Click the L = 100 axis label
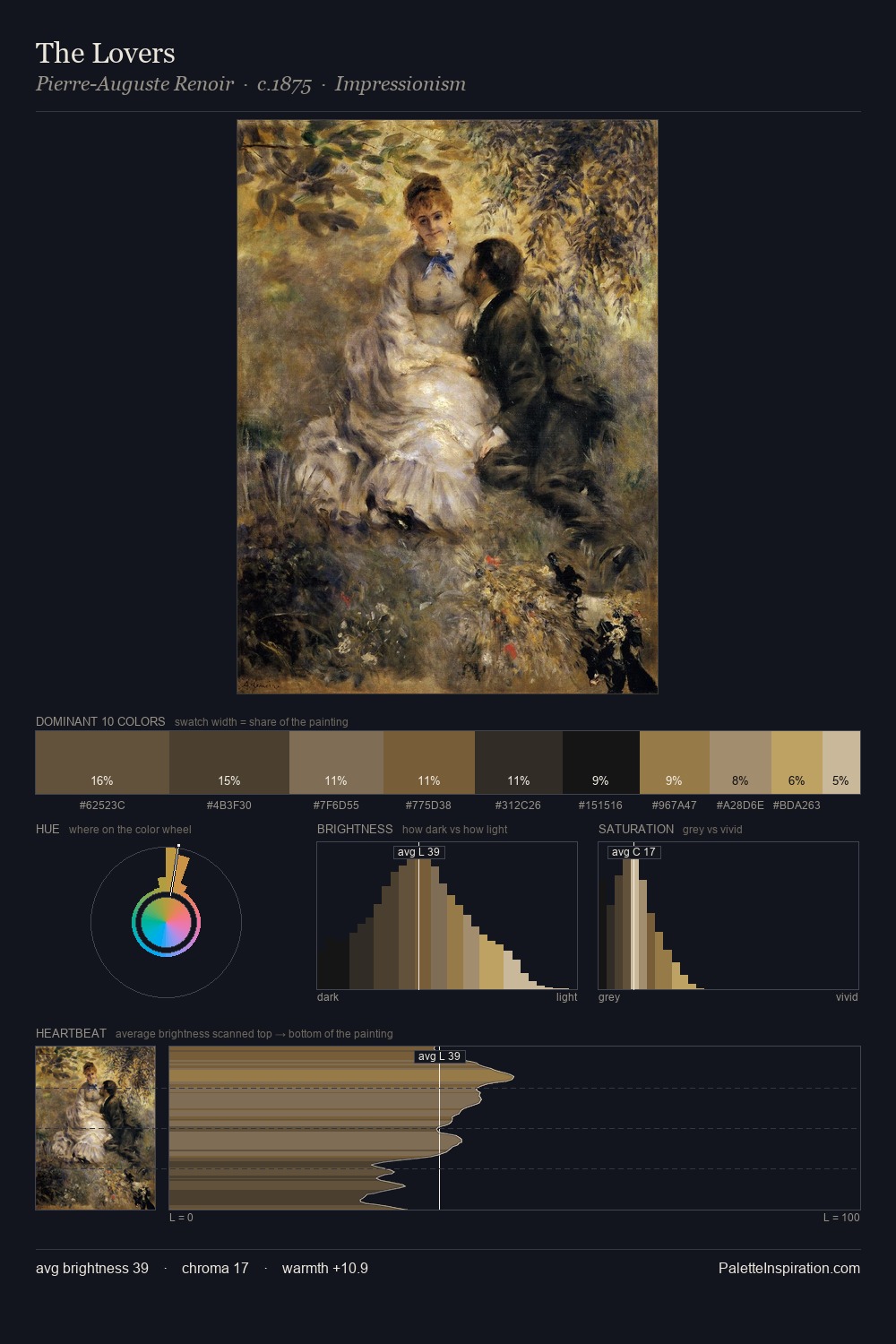Image resolution: width=896 pixels, height=1344 pixels. coord(841,1217)
